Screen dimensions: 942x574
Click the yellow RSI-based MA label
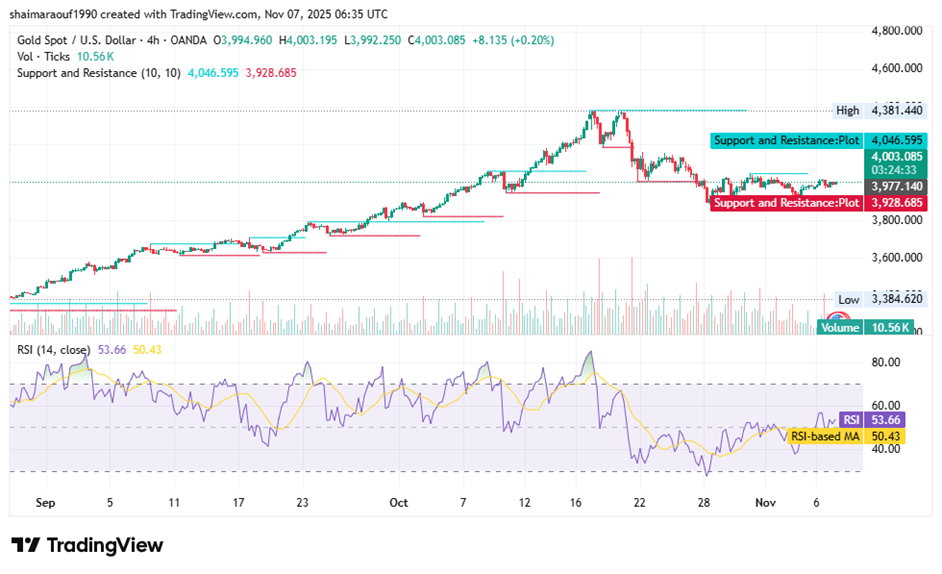click(825, 436)
